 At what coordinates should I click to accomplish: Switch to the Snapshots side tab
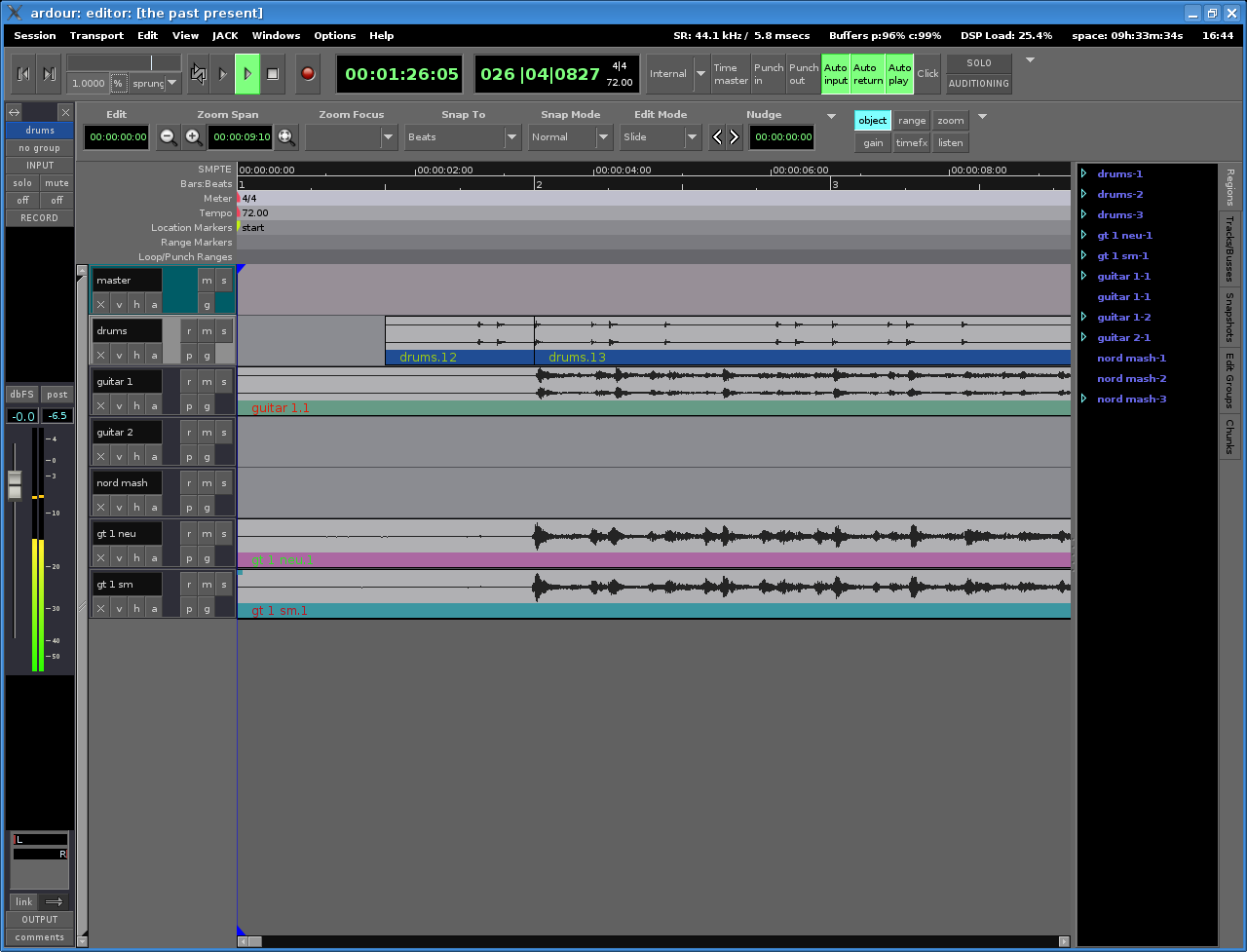click(x=1229, y=317)
